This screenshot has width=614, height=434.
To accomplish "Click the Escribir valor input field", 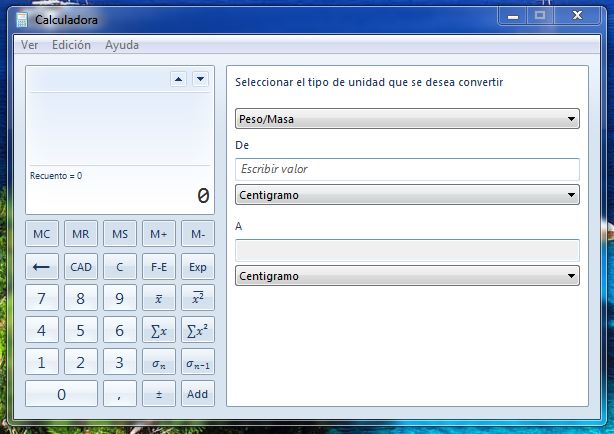I will coord(407,169).
